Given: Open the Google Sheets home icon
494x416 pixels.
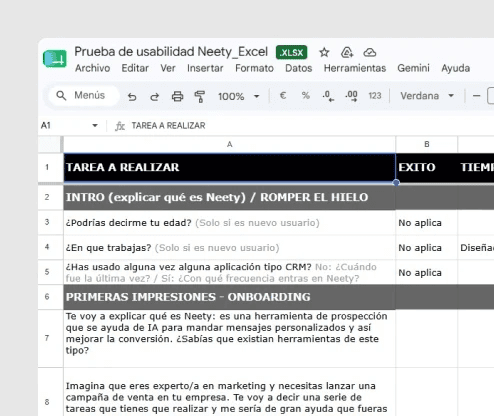Looking at the screenshot, I should (x=55, y=59).
